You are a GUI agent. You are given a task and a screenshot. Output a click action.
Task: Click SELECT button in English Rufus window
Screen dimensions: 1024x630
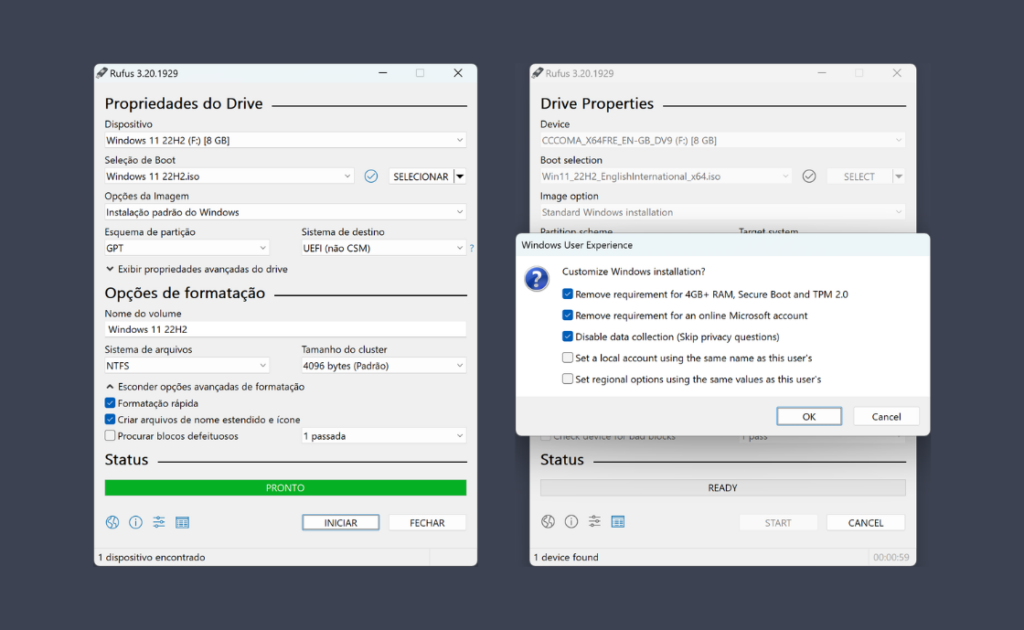click(x=859, y=176)
